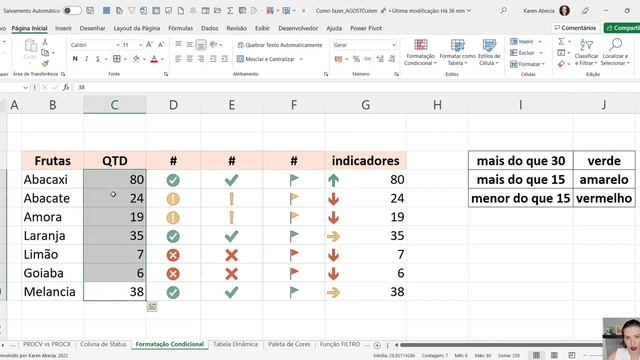Switch to Fórmulas ribbon tab
The height and width of the screenshot is (360, 640).
(180, 28)
